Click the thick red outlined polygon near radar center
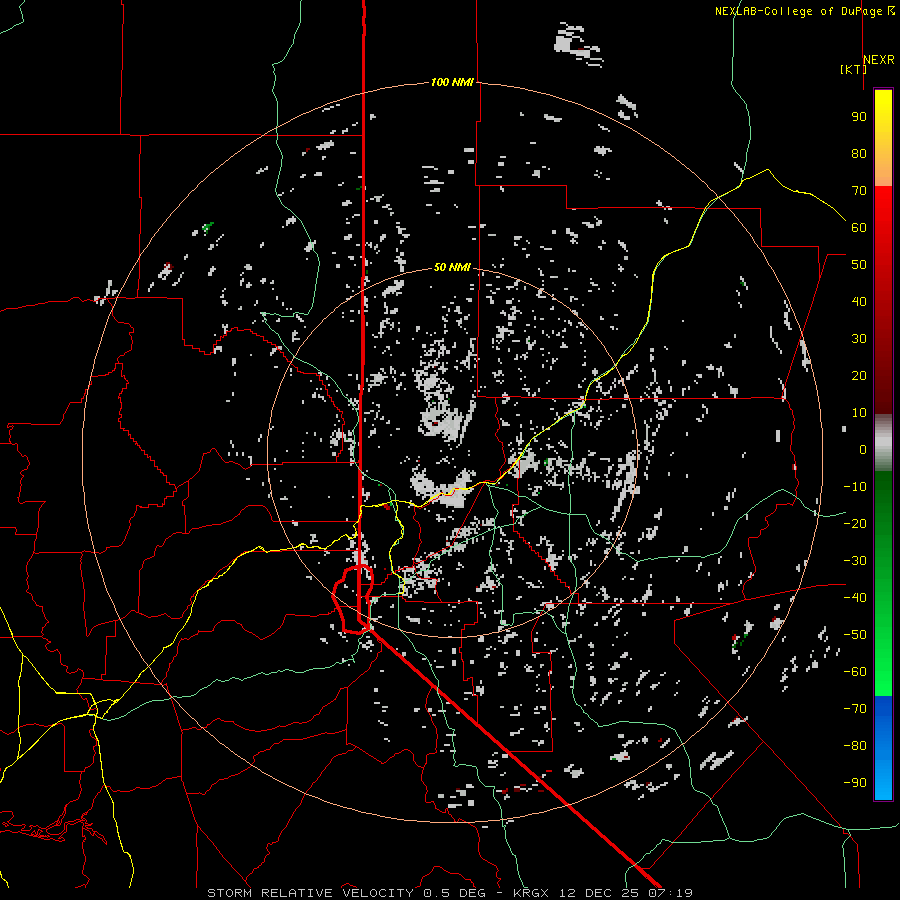Screen dimensions: 900x900 pos(353,600)
